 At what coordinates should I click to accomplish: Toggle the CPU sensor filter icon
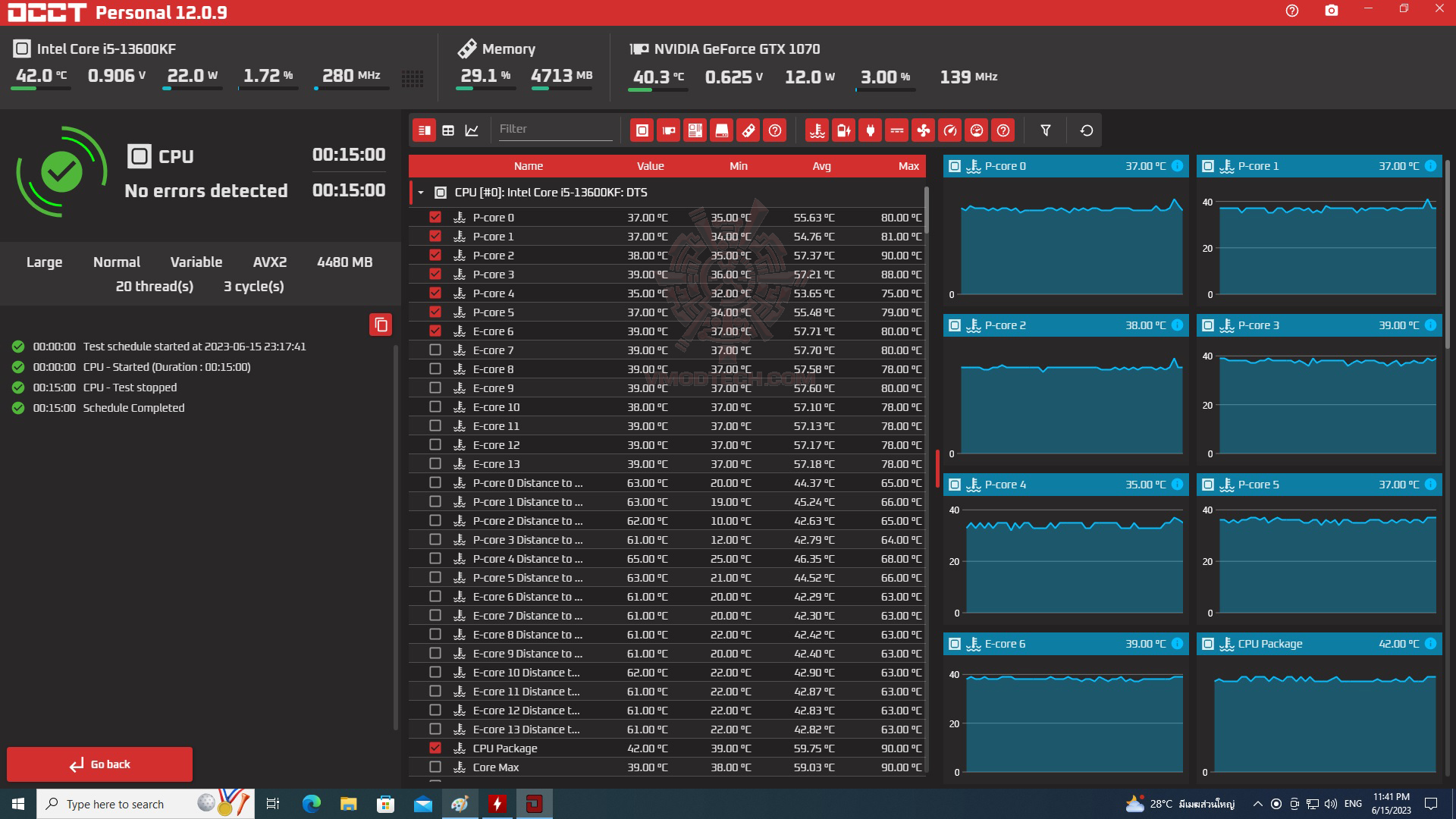click(642, 130)
